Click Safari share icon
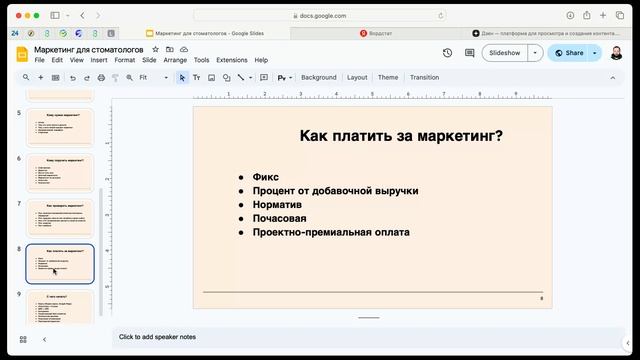Screen dimensions: 640x360 [587, 16]
